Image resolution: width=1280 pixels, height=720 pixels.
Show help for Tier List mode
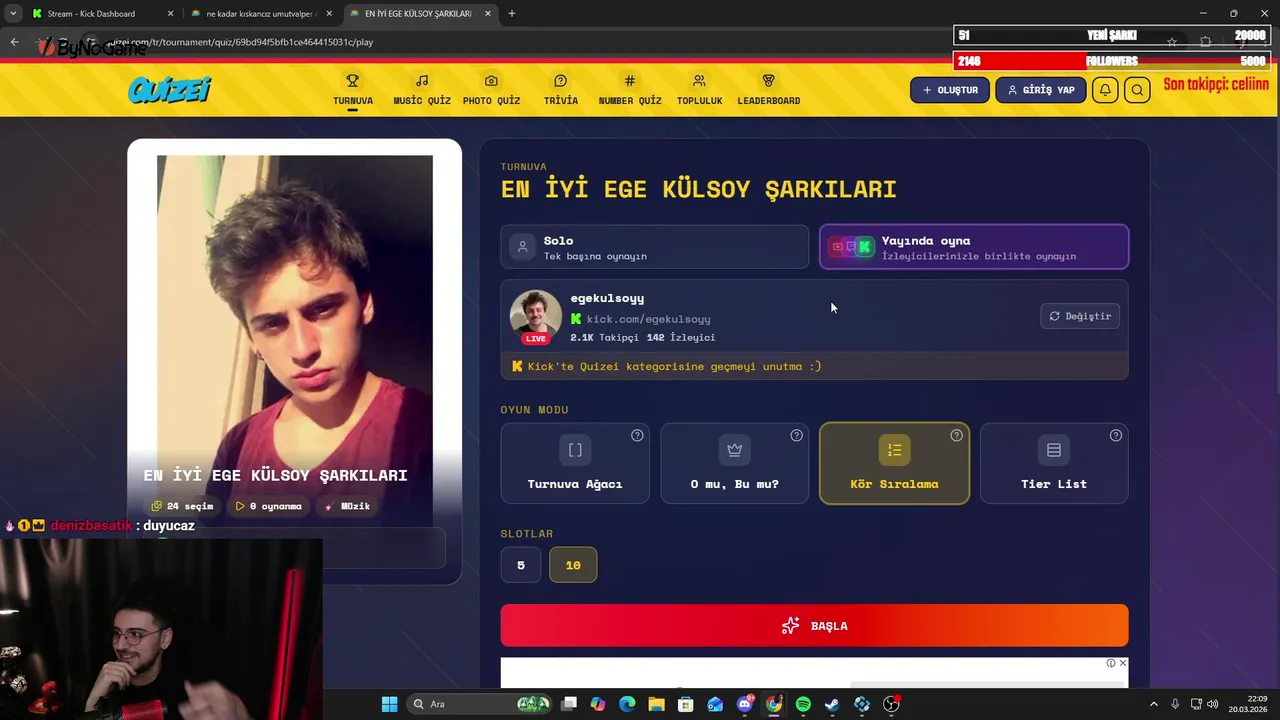(x=1116, y=435)
